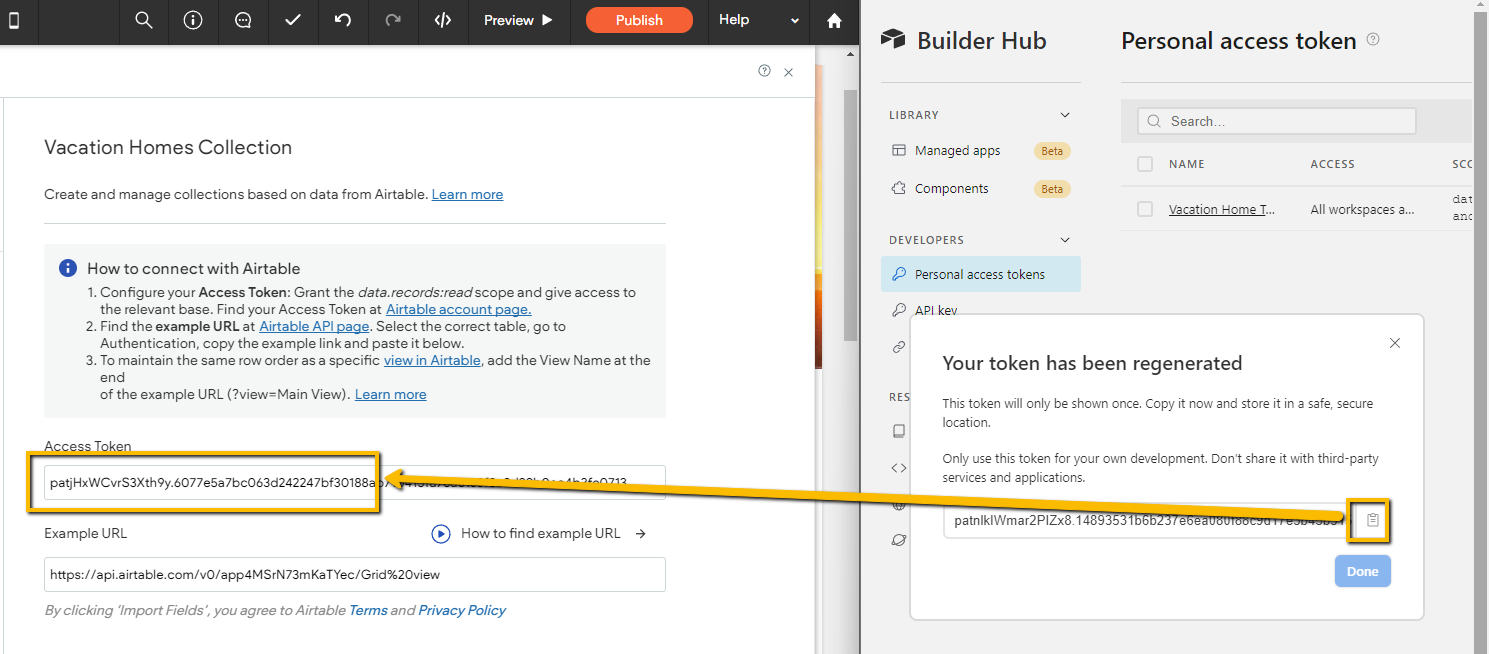Select all tokens via header checkbox
Image resolution: width=1489 pixels, height=654 pixels.
click(x=1144, y=163)
